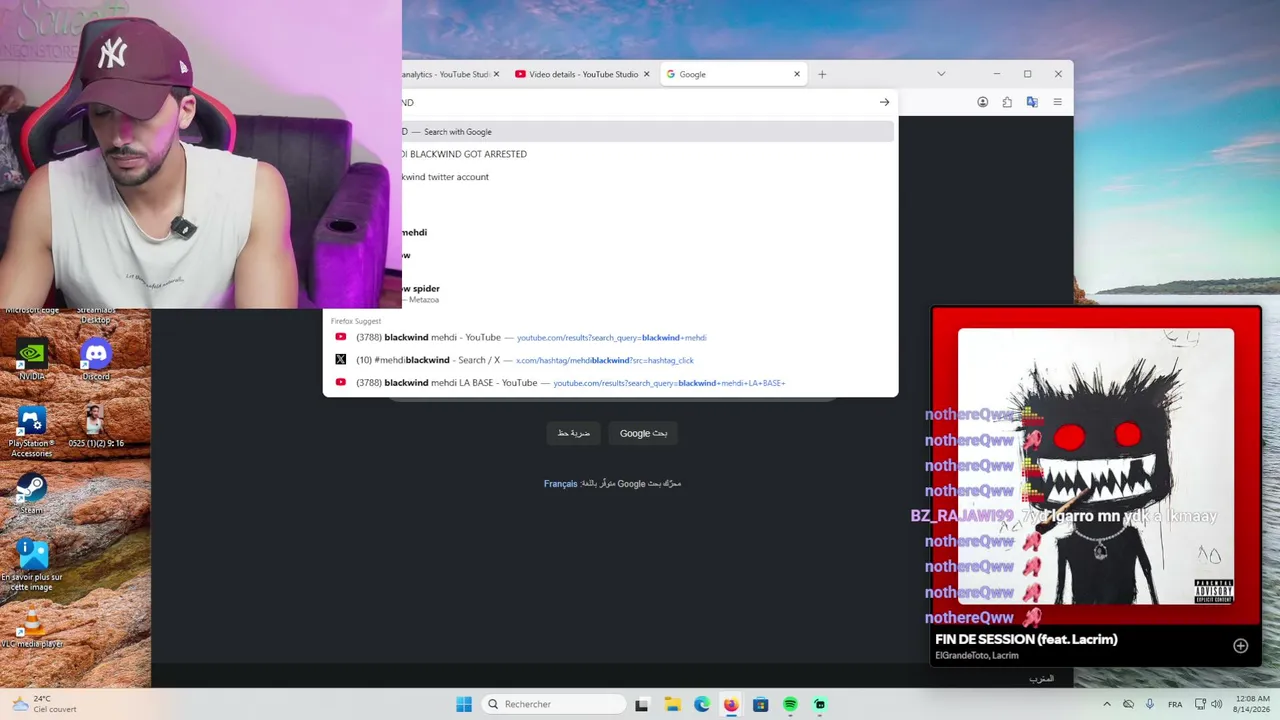Click the album cover art in overlay

[x=1096, y=466]
